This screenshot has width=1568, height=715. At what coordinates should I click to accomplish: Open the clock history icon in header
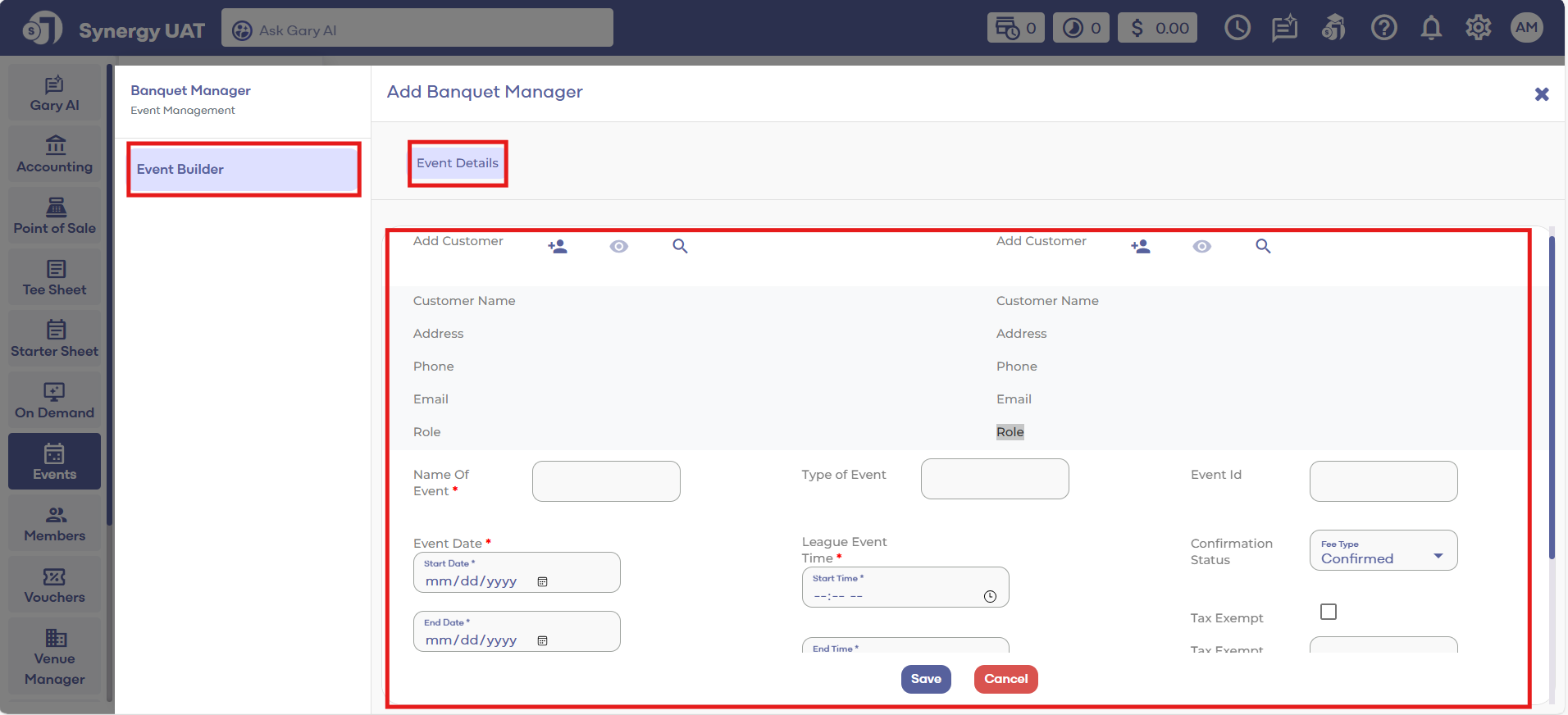1237,29
